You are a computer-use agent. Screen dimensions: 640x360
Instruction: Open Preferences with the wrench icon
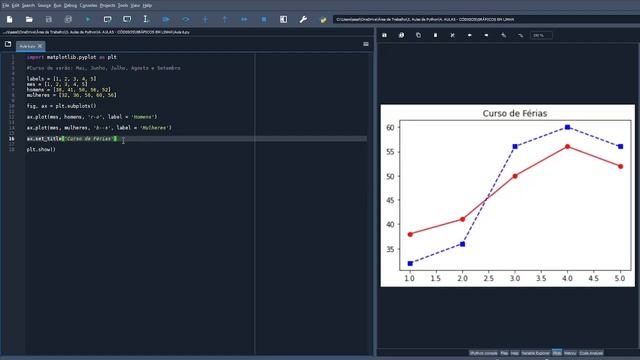pos(303,19)
